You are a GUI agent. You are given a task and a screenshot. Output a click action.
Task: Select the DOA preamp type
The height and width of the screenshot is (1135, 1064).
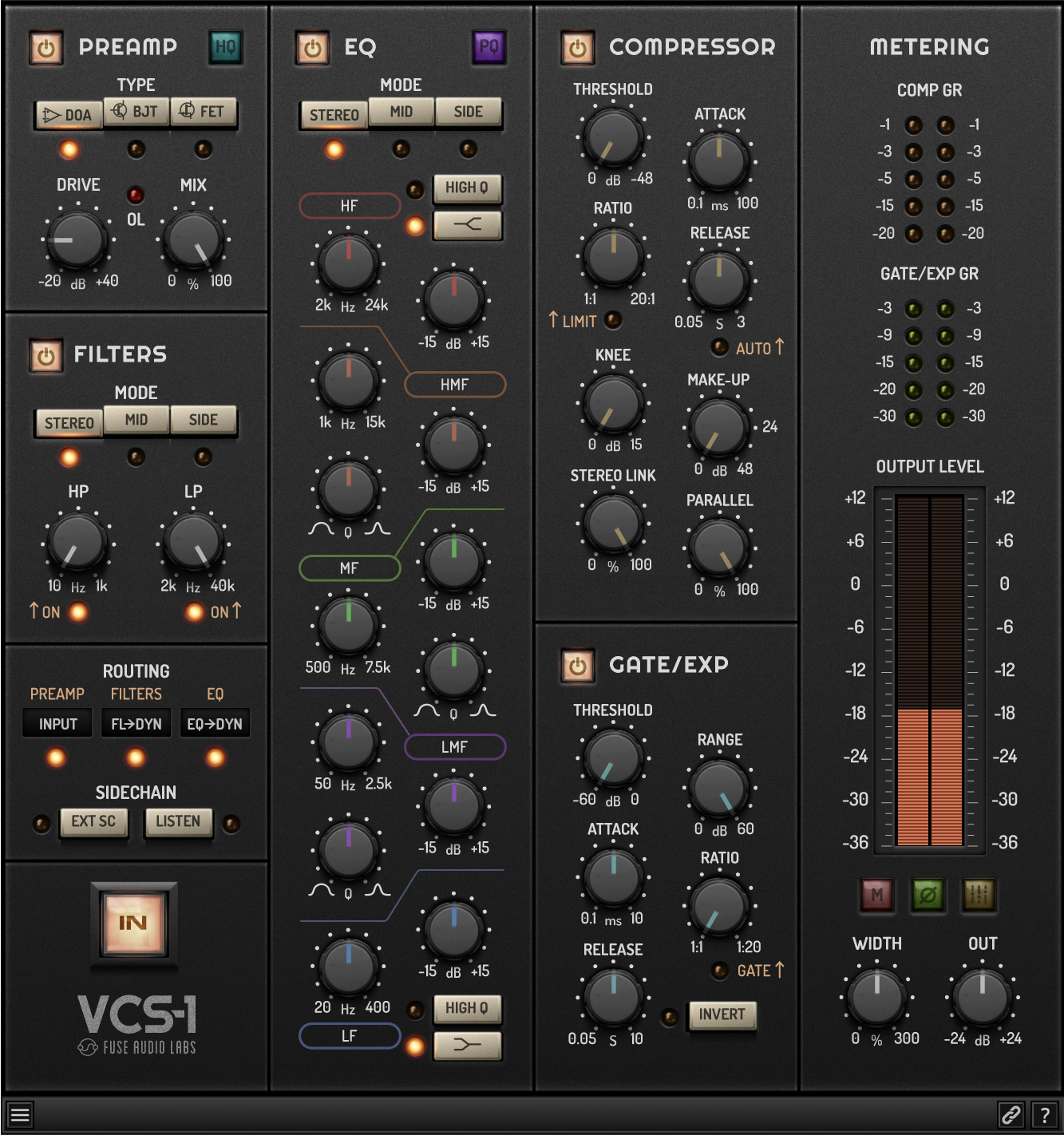click(69, 115)
